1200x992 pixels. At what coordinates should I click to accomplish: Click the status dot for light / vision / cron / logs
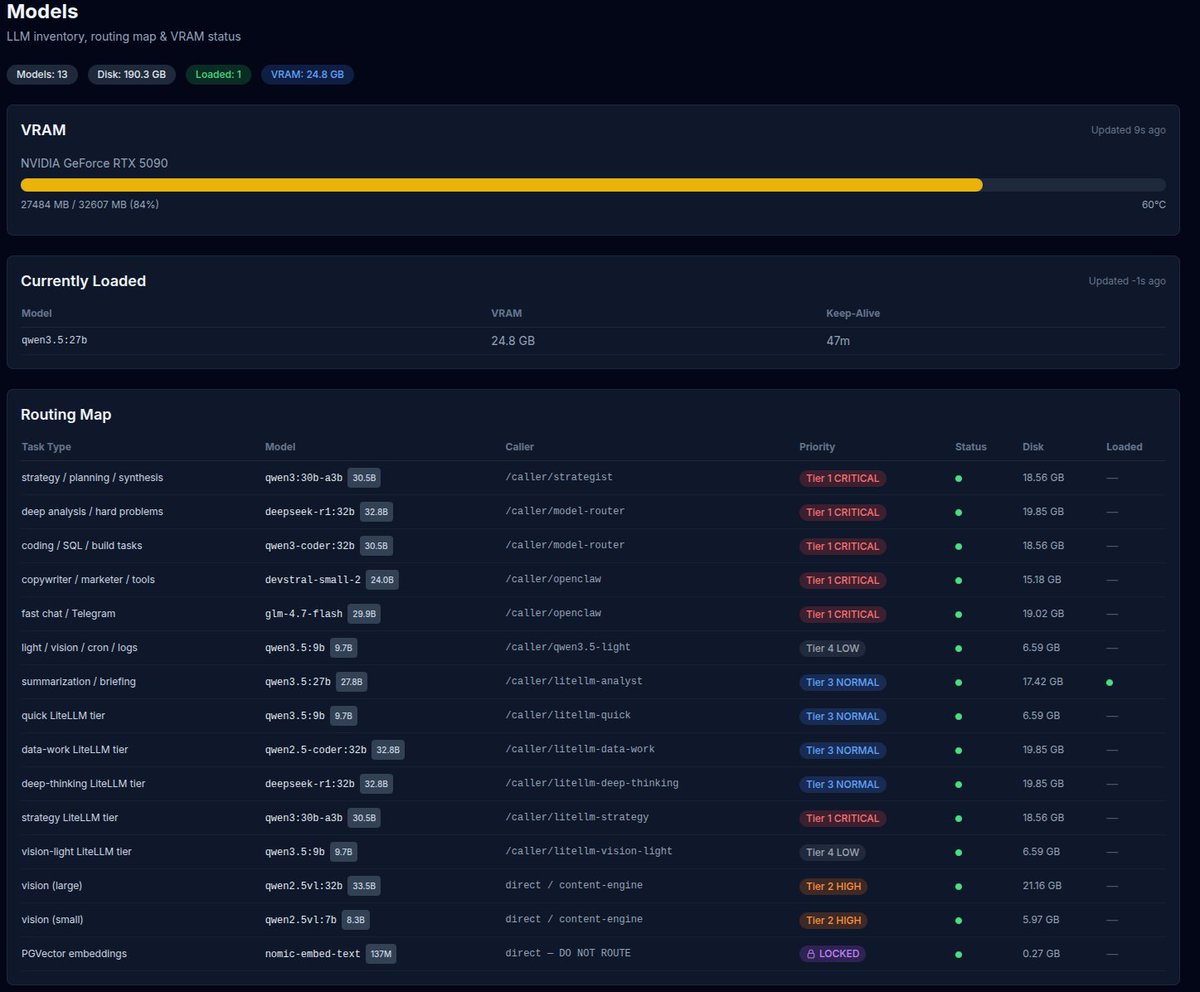click(958, 648)
